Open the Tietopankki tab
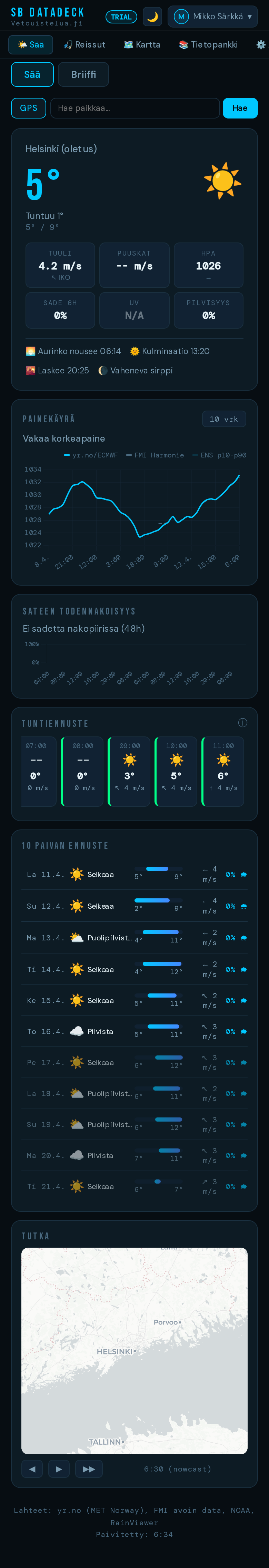 click(208, 45)
